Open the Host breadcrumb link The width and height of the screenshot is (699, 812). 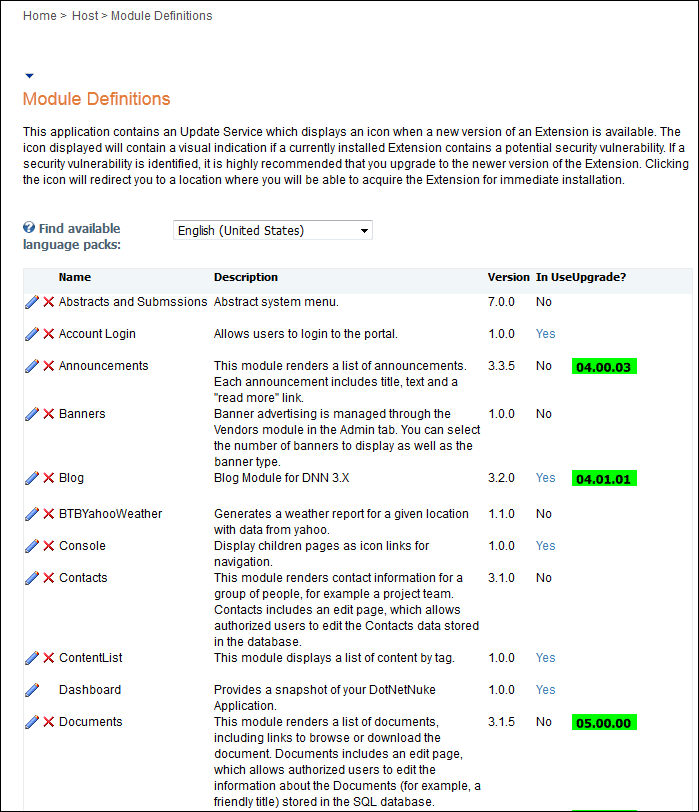click(85, 16)
